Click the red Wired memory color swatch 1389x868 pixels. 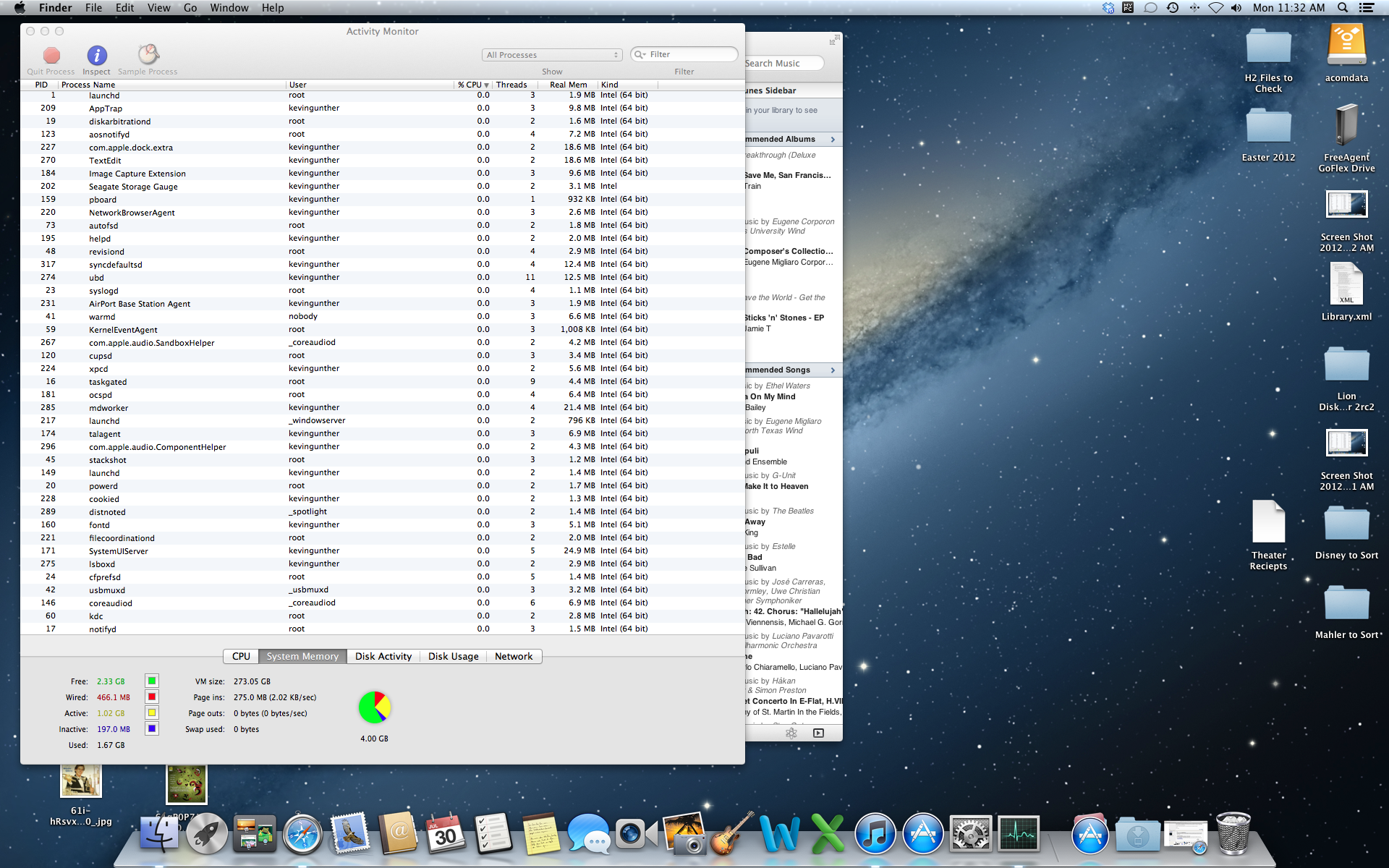click(151, 697)
